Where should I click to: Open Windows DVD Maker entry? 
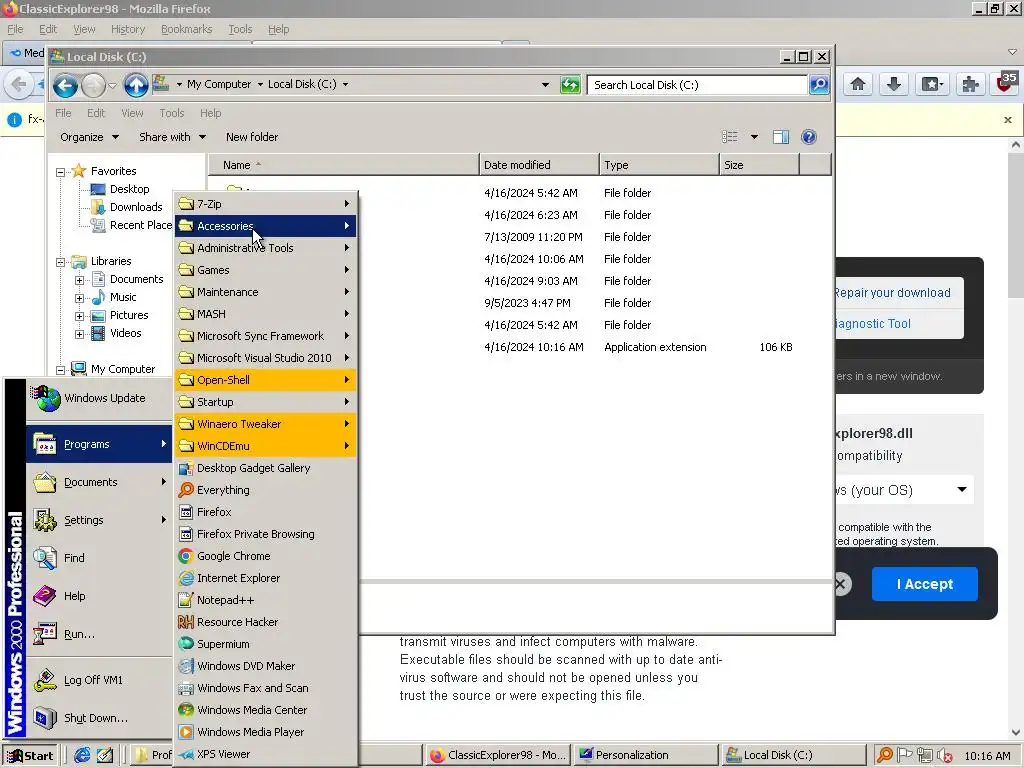coord(266,666)
